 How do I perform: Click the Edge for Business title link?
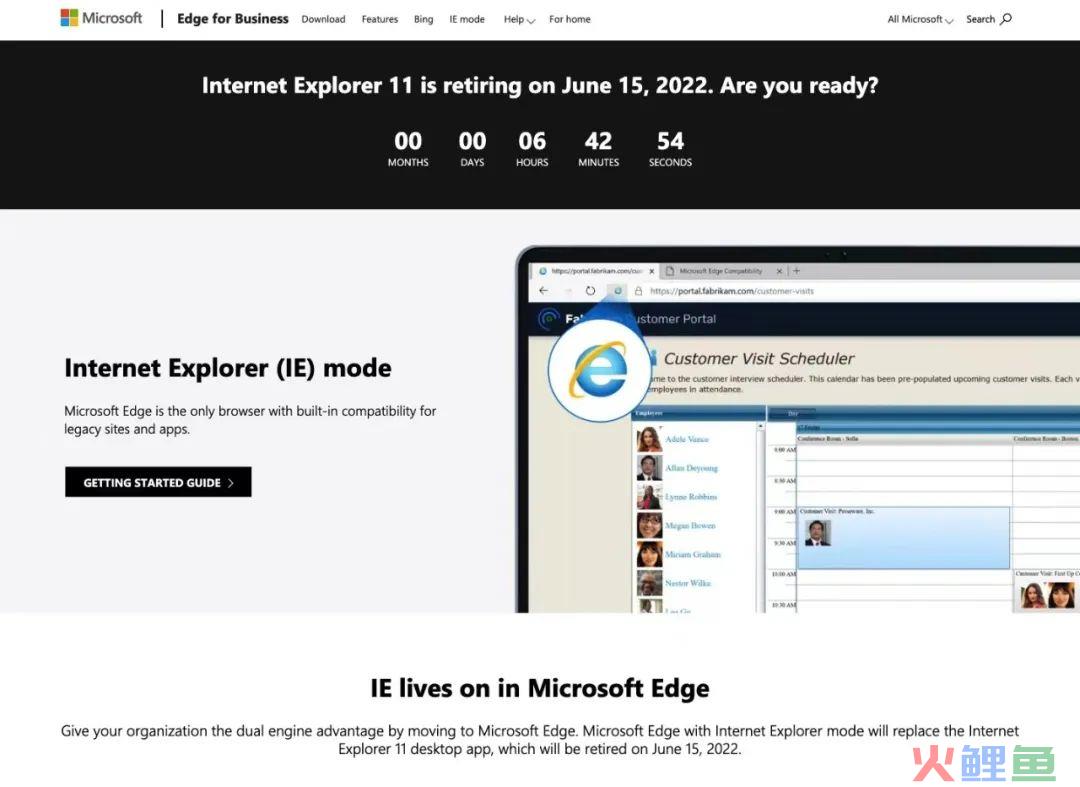(x=233, y=19)
